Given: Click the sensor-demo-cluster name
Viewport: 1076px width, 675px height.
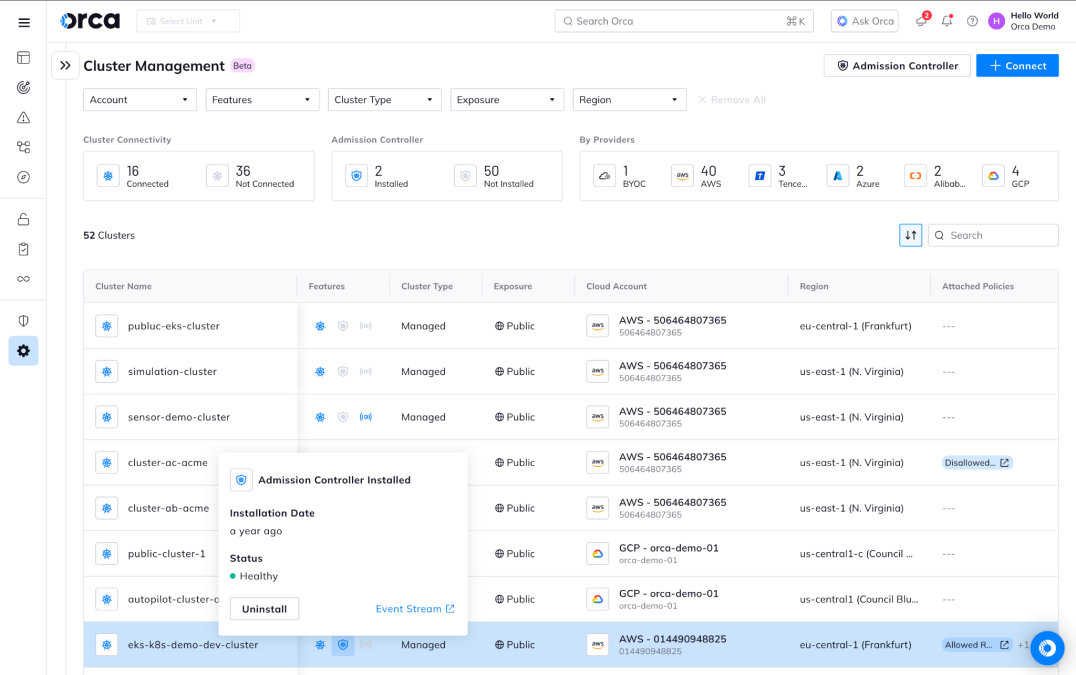Looking at the screenshot, I should tap(178, 417).
